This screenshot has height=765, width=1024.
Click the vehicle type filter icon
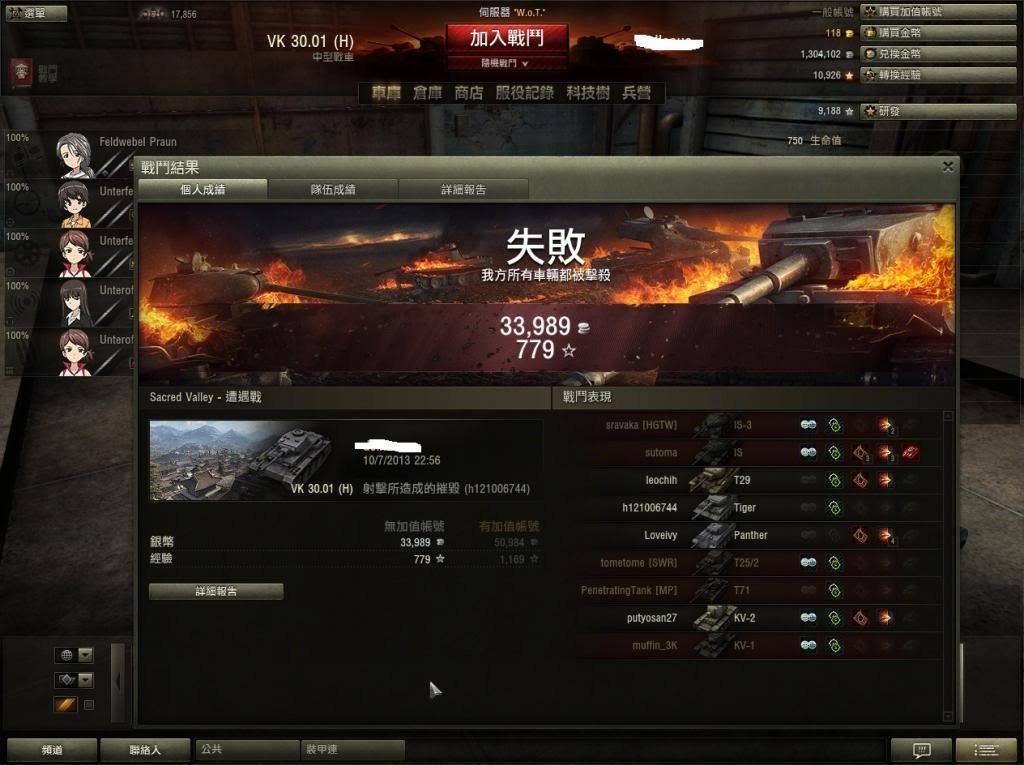pyautogui.click(x=67, y=679)
